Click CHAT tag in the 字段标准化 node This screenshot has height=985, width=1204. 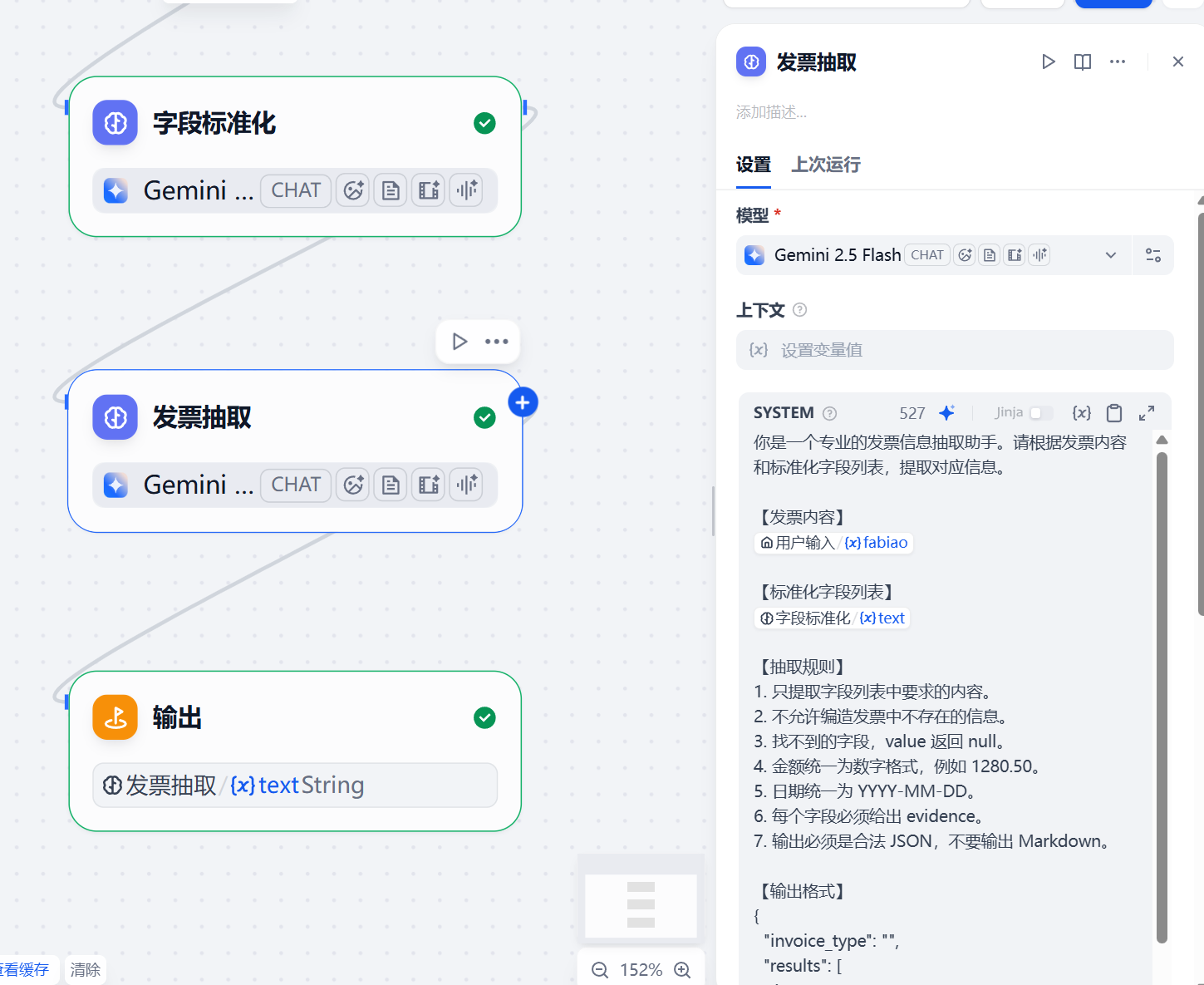click(x=296, y=190)
